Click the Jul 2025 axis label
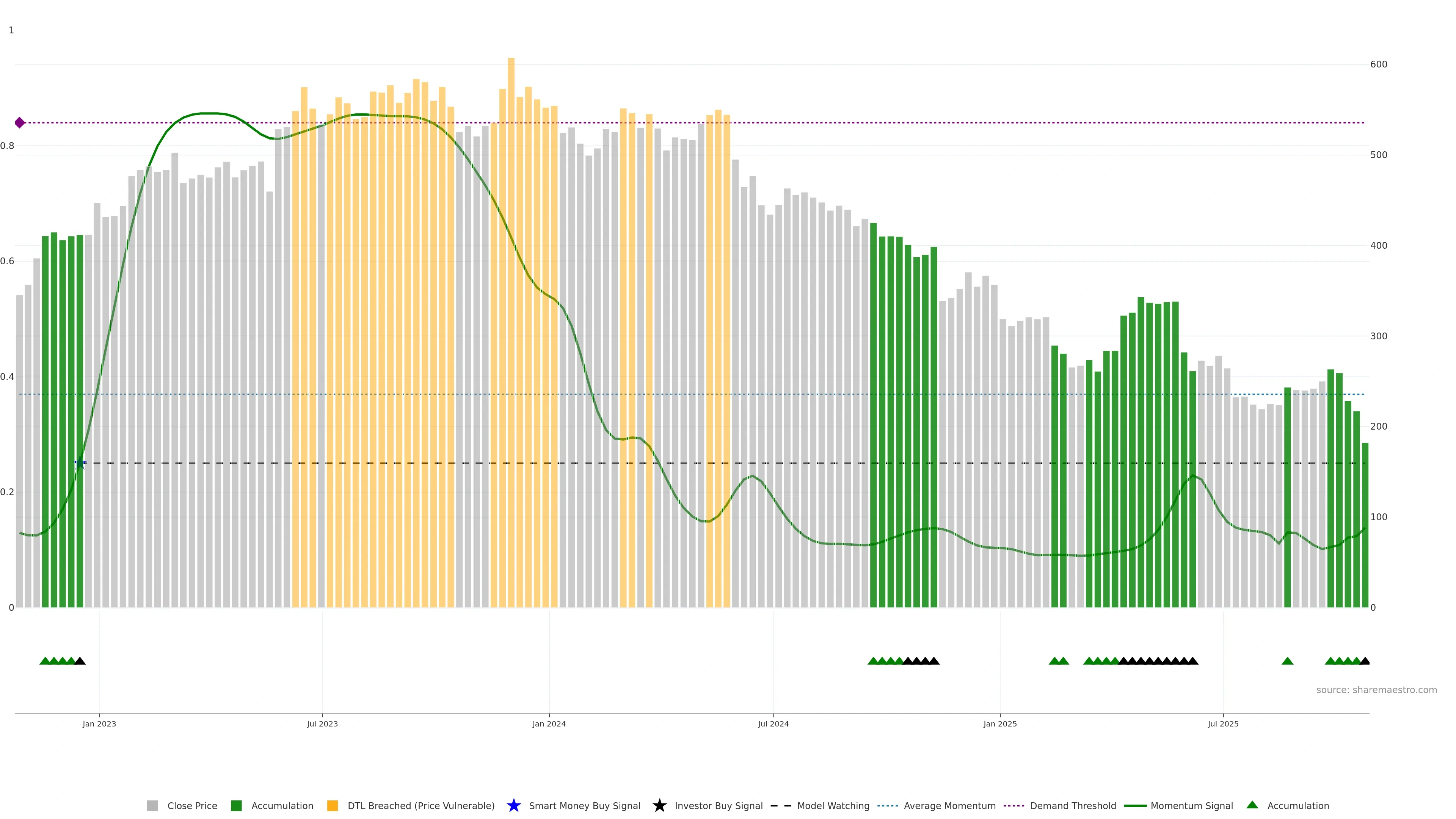Image resolution: width=1456 pixels, height=819 pixels. (x=1222, y=723)
